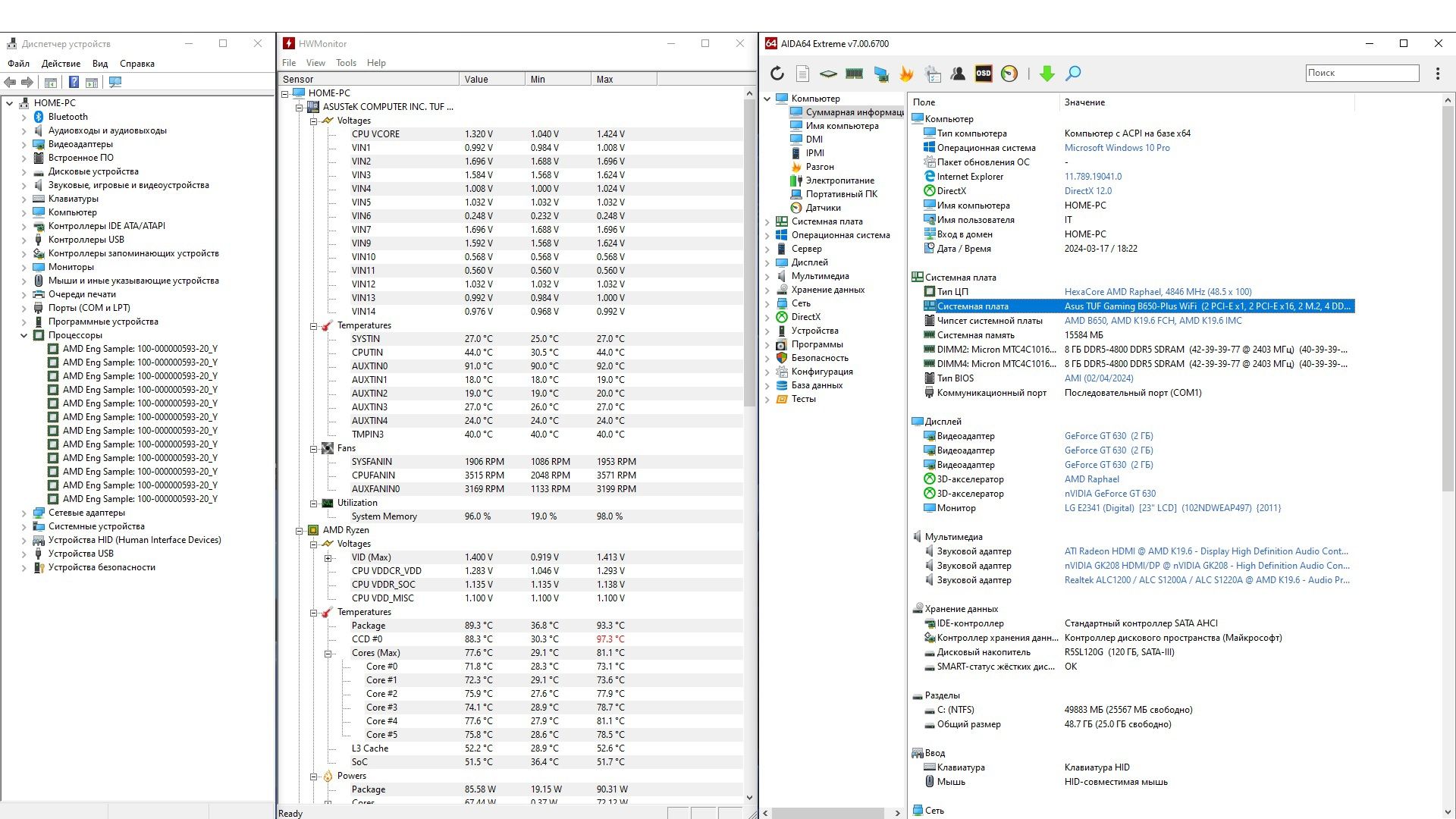Open AMI (02/04/2024) BIOS link

(x=1099, y=378)
